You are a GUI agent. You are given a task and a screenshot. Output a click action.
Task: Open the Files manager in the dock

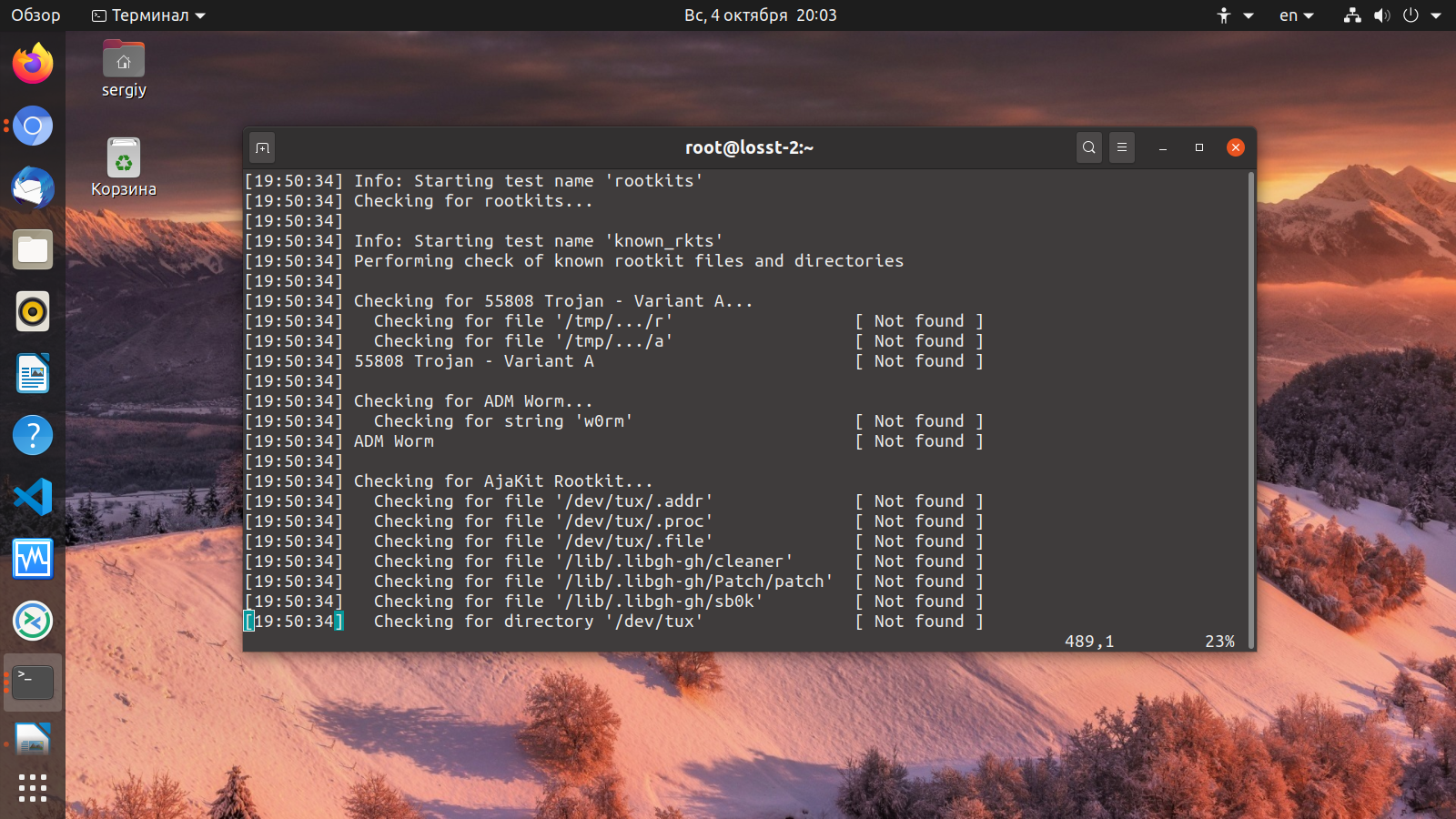click(33, 249)
